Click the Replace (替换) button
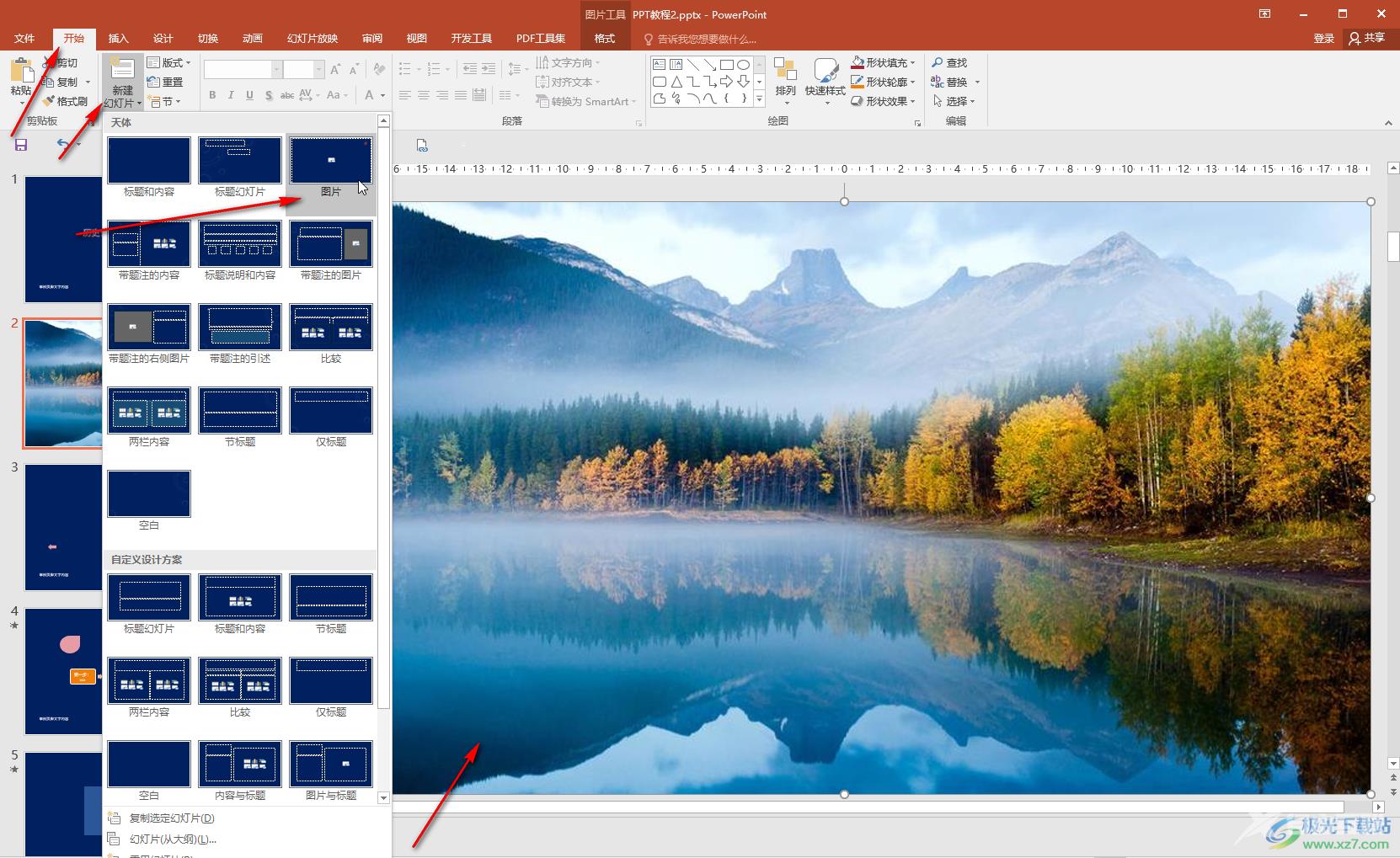This screenshot has height=858, width=1400. [x=948, y=82]
